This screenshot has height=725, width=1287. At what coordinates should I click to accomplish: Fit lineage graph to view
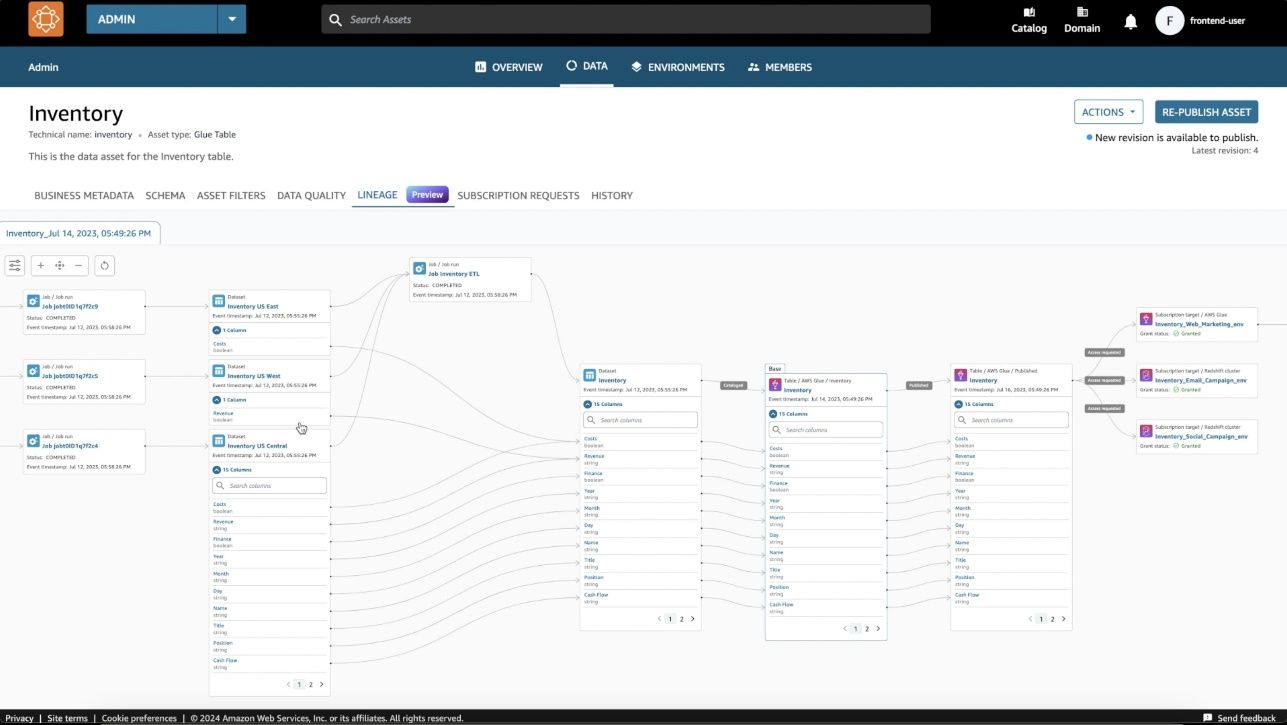60,265
